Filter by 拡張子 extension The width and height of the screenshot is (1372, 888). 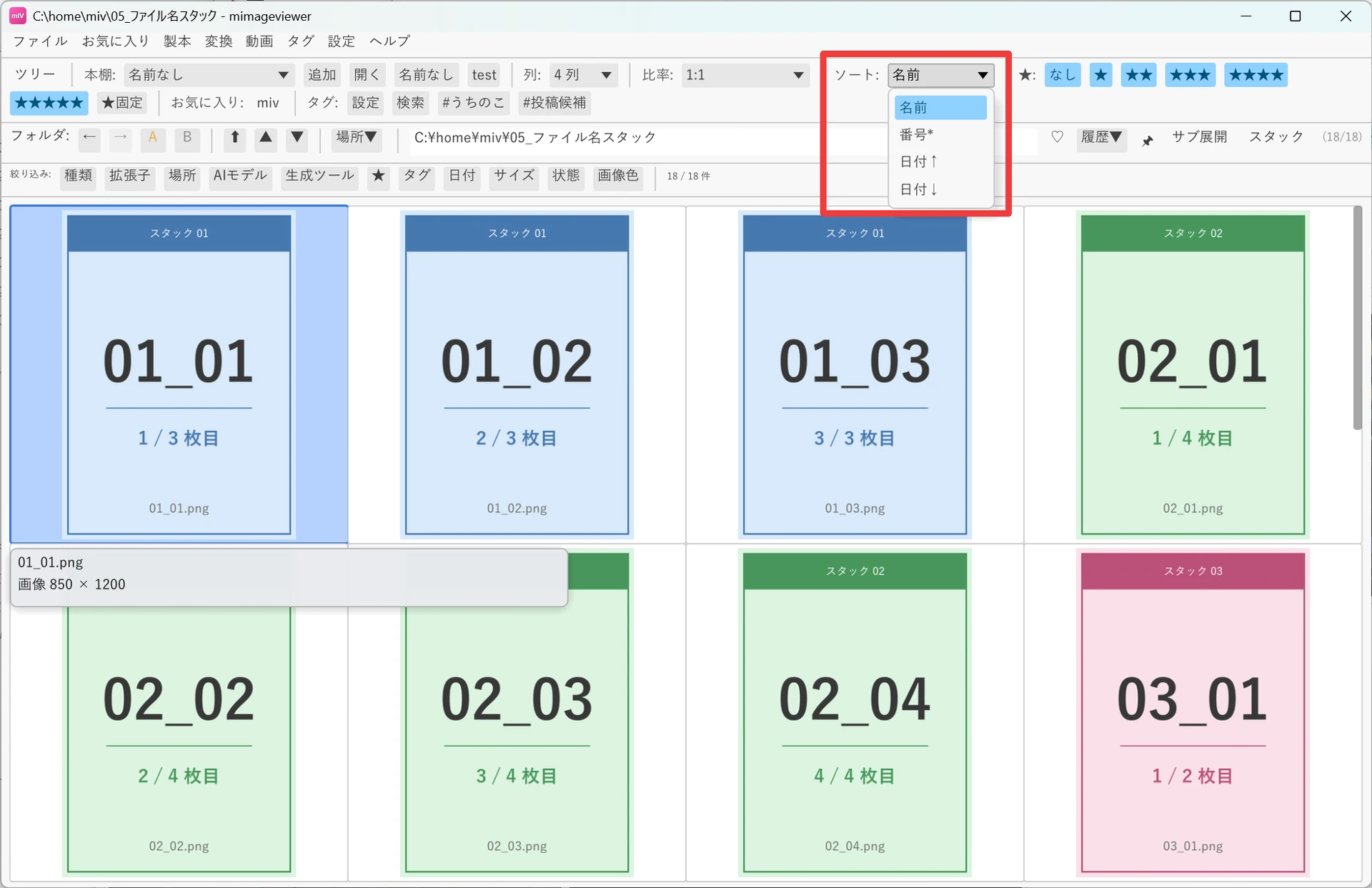[130, 176]
